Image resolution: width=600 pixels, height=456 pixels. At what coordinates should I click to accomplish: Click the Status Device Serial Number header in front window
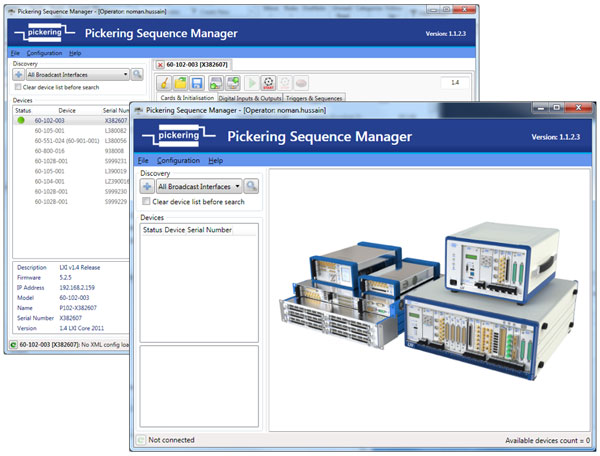pos(187,230)
